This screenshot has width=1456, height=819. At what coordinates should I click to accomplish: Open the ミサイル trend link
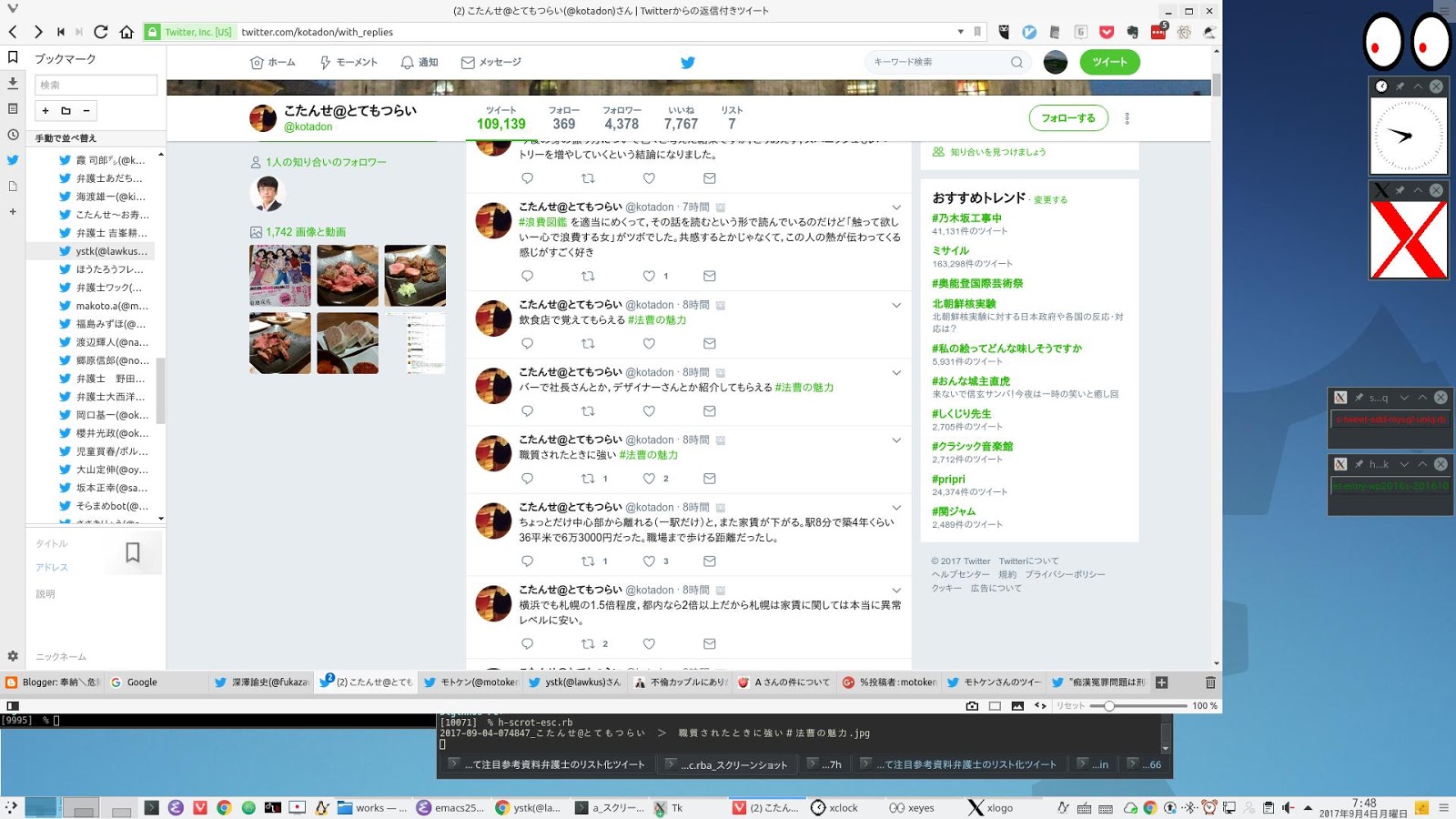tap(950, 251)
